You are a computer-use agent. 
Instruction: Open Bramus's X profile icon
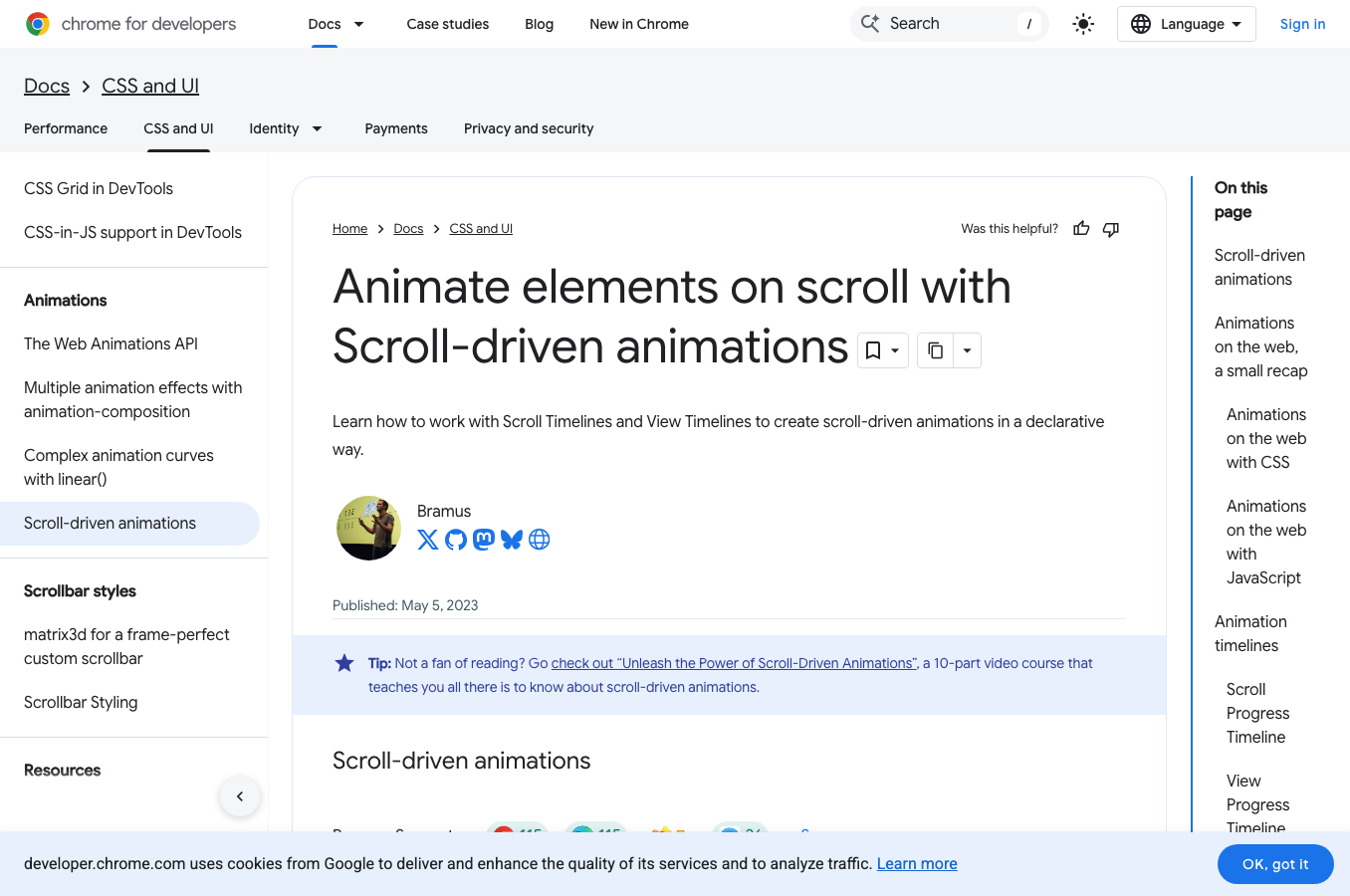pos(427,540)
